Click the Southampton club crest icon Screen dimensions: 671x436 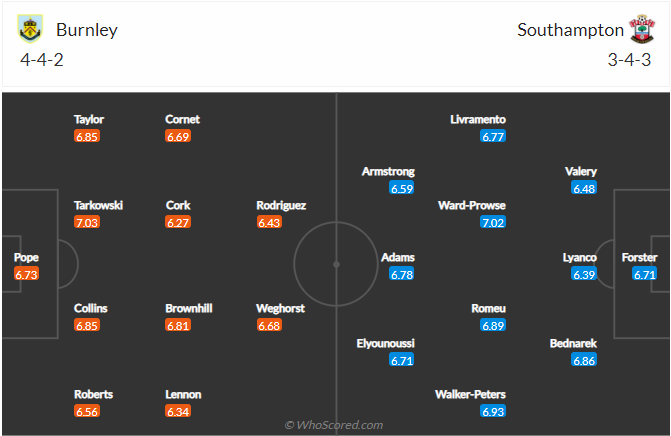[x=641, y=29]
